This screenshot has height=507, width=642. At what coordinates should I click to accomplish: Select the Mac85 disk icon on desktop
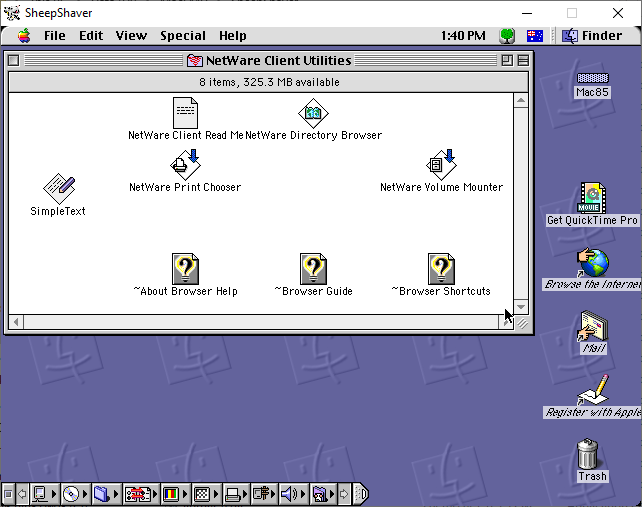click(592, 78)
